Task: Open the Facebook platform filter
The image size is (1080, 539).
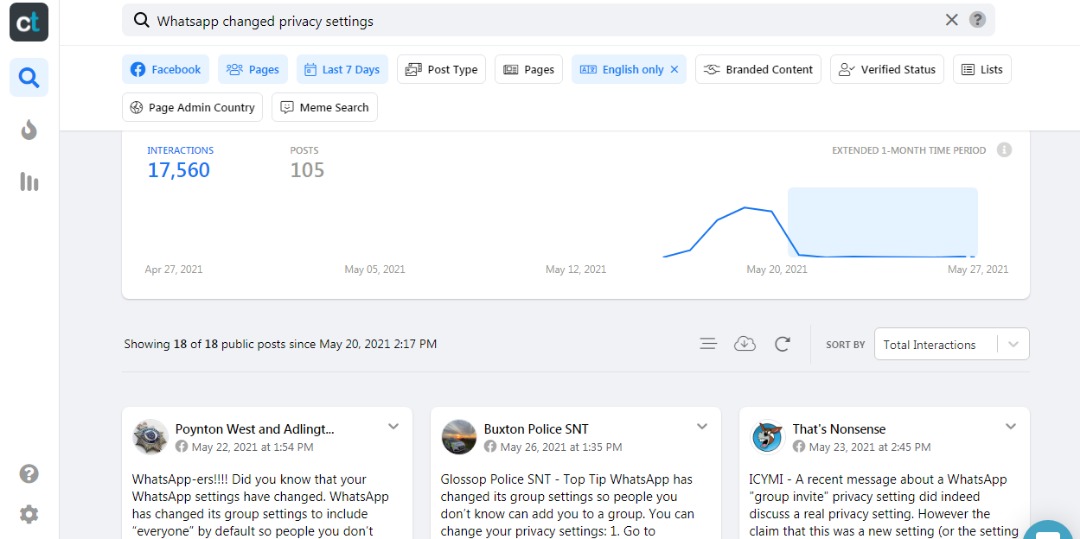Action: tap(166, 70)
